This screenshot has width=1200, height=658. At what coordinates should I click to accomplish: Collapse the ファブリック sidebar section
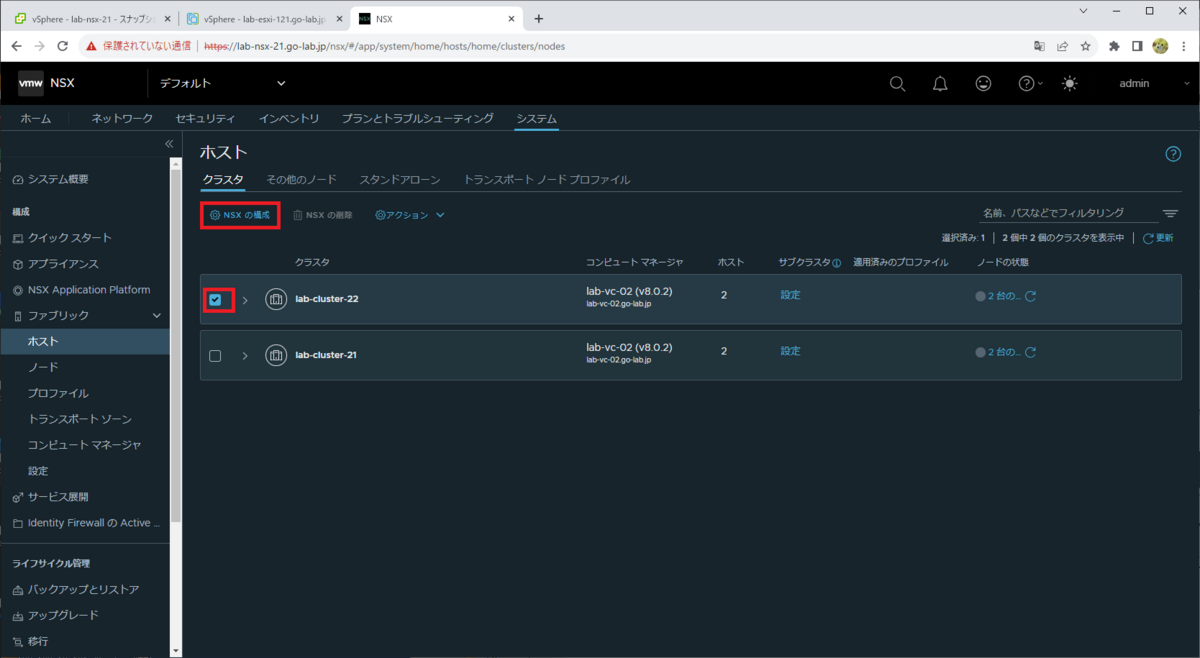coord(156,316)
